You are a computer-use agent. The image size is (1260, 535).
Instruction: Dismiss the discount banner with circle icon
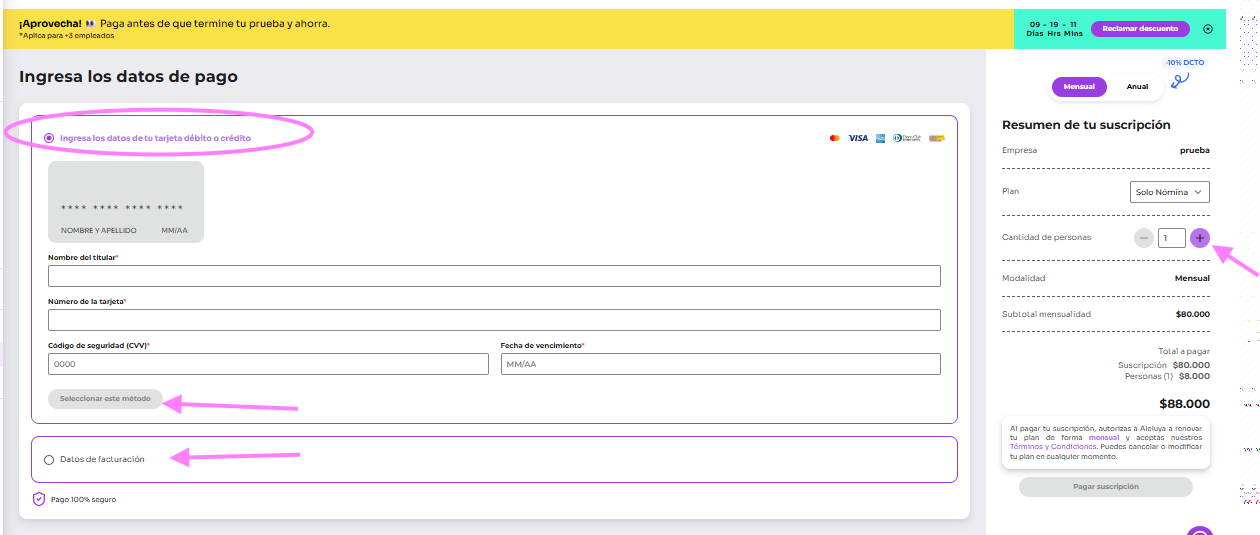click(x=1208, y=29)
